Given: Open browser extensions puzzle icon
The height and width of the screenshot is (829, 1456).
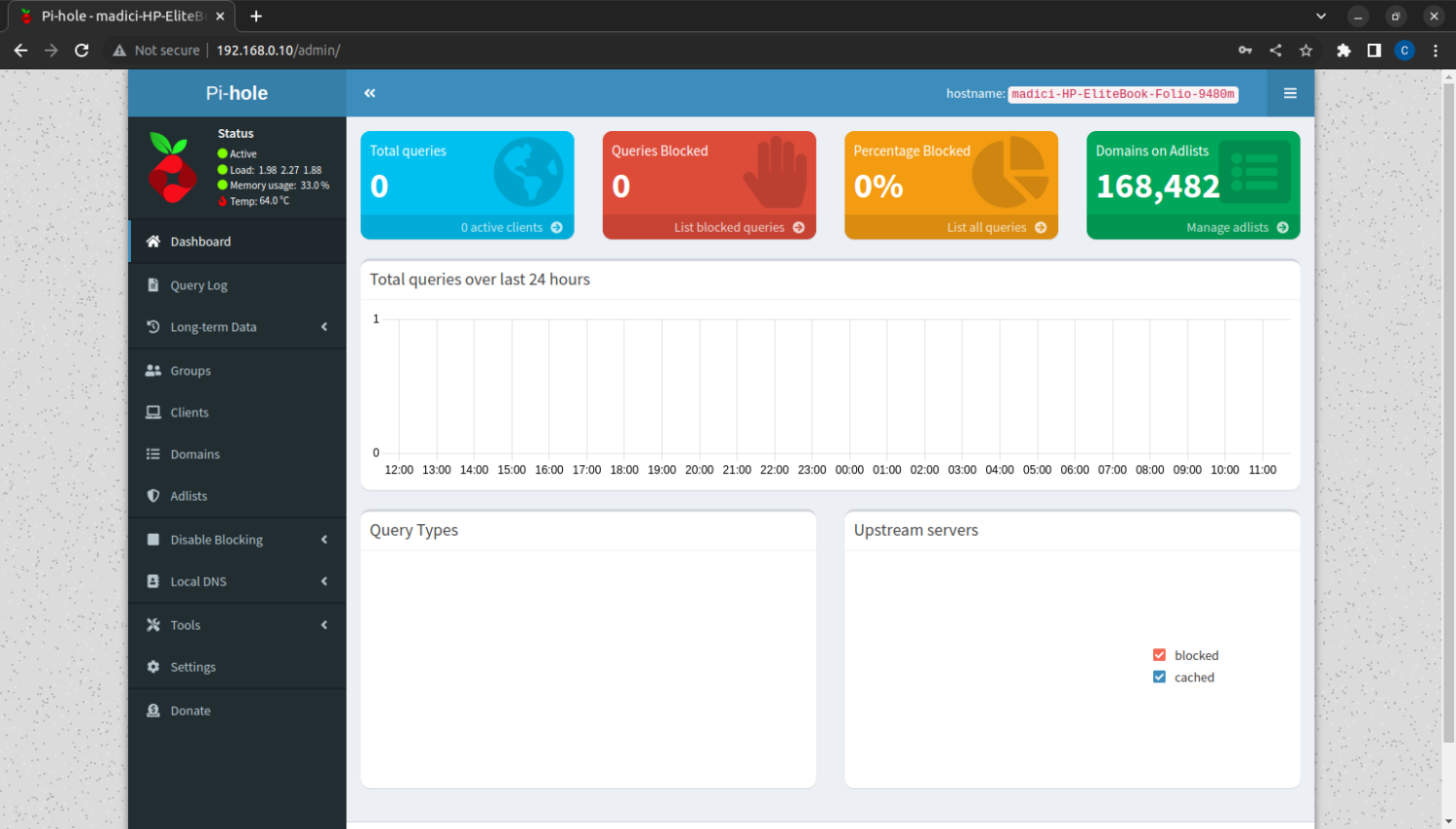Looking at the screenshot, I should click(1343, 50).
